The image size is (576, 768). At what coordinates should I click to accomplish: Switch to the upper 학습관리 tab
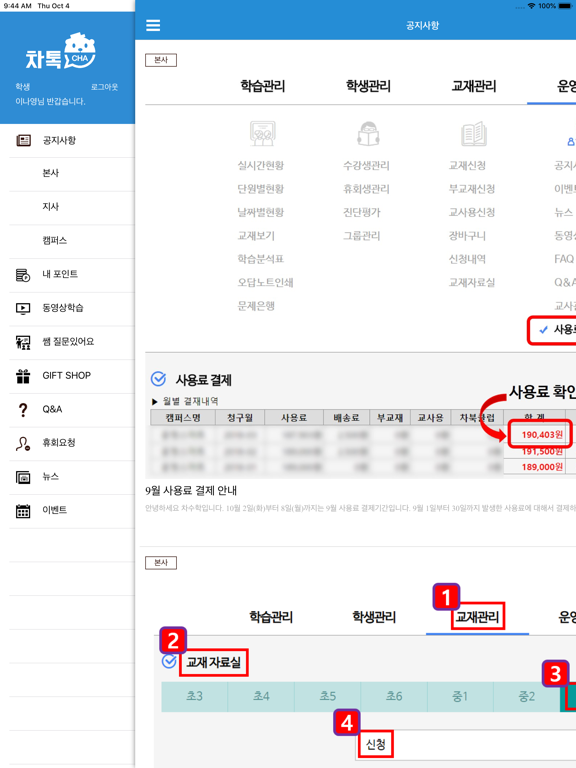[x=263, y=86]
